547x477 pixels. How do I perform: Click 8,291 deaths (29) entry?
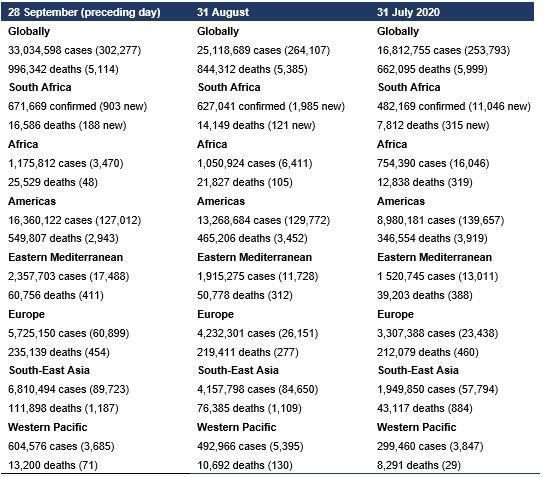pos(419,465)
